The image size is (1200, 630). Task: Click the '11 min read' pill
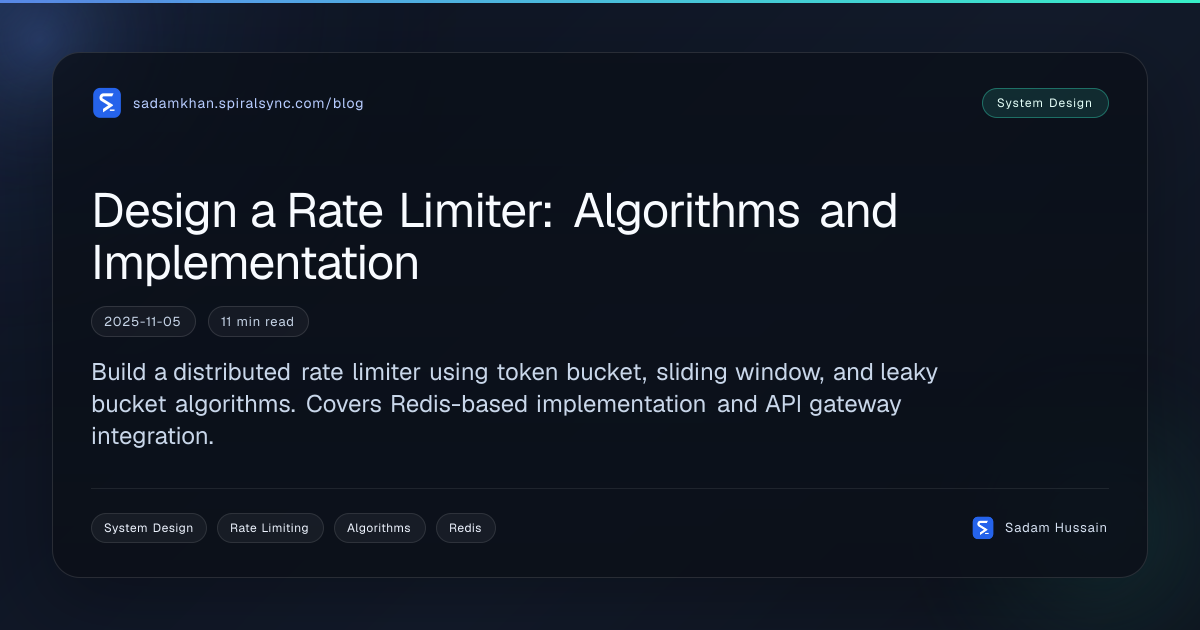pyautogui.click(x=258, y=322)
